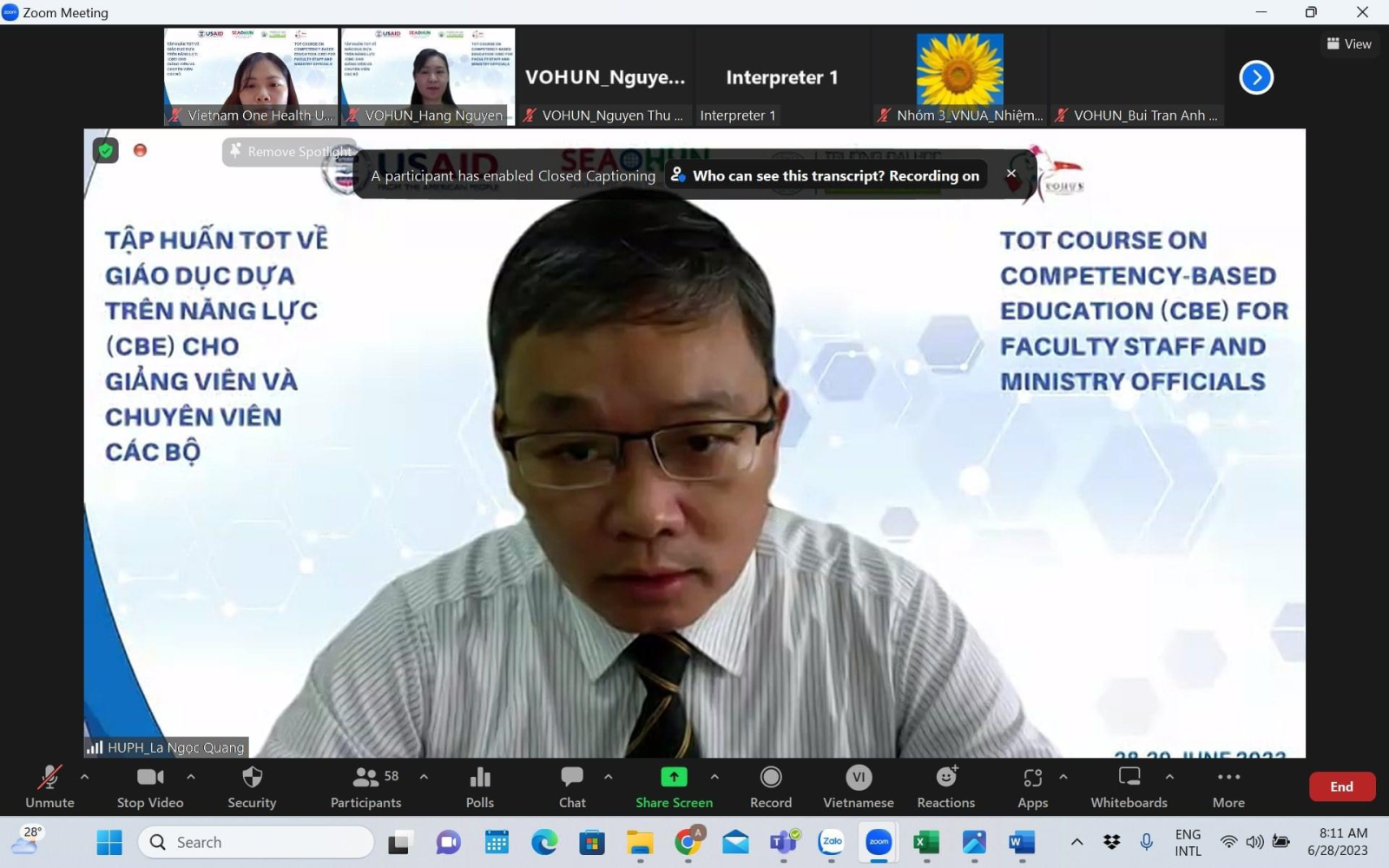Screen dimensions: 1389x868
Task: Show next participants with blue arrow
Action: pos(1256,77)
